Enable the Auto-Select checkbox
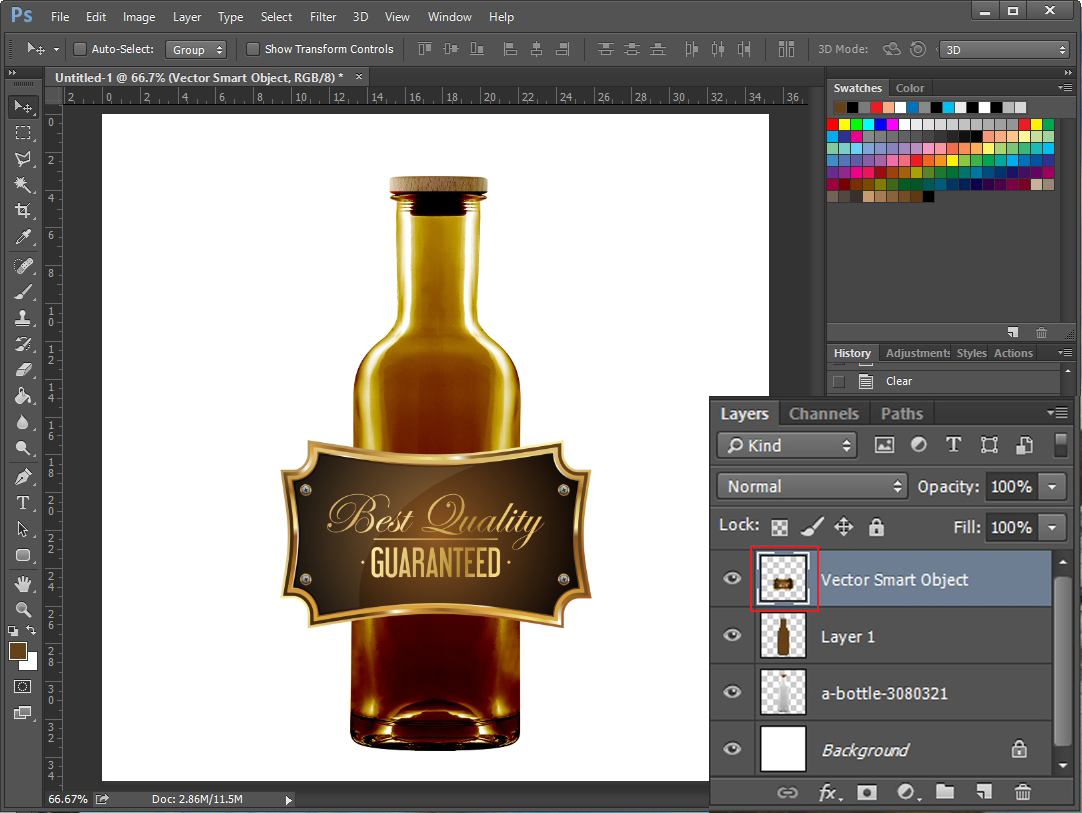Image resolution: width=1082 pixels, height=813 pixels. tap(80, 49)
